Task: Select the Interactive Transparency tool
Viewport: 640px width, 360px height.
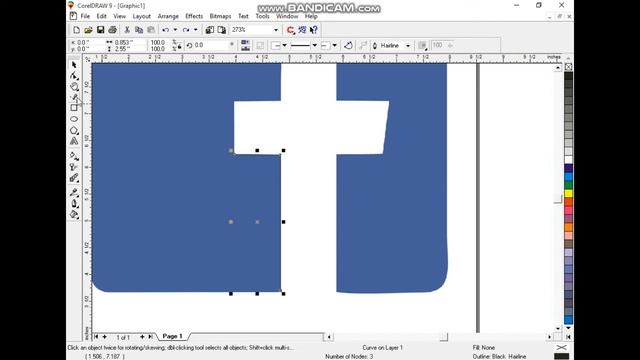Action: [74, 167]
